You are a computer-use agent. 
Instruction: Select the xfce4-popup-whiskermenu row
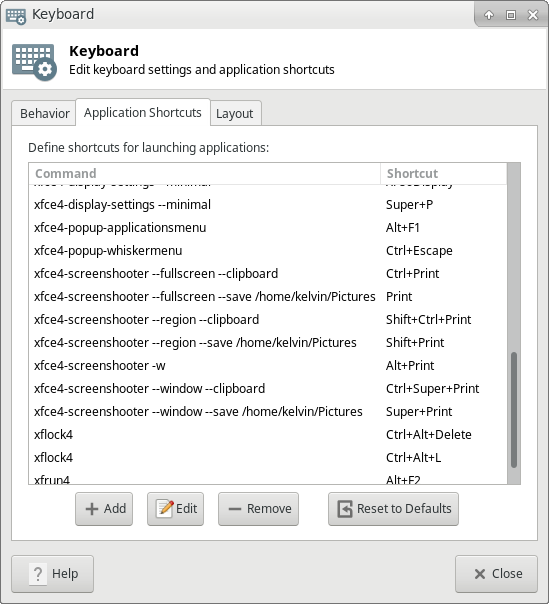[x=268, y=251]
